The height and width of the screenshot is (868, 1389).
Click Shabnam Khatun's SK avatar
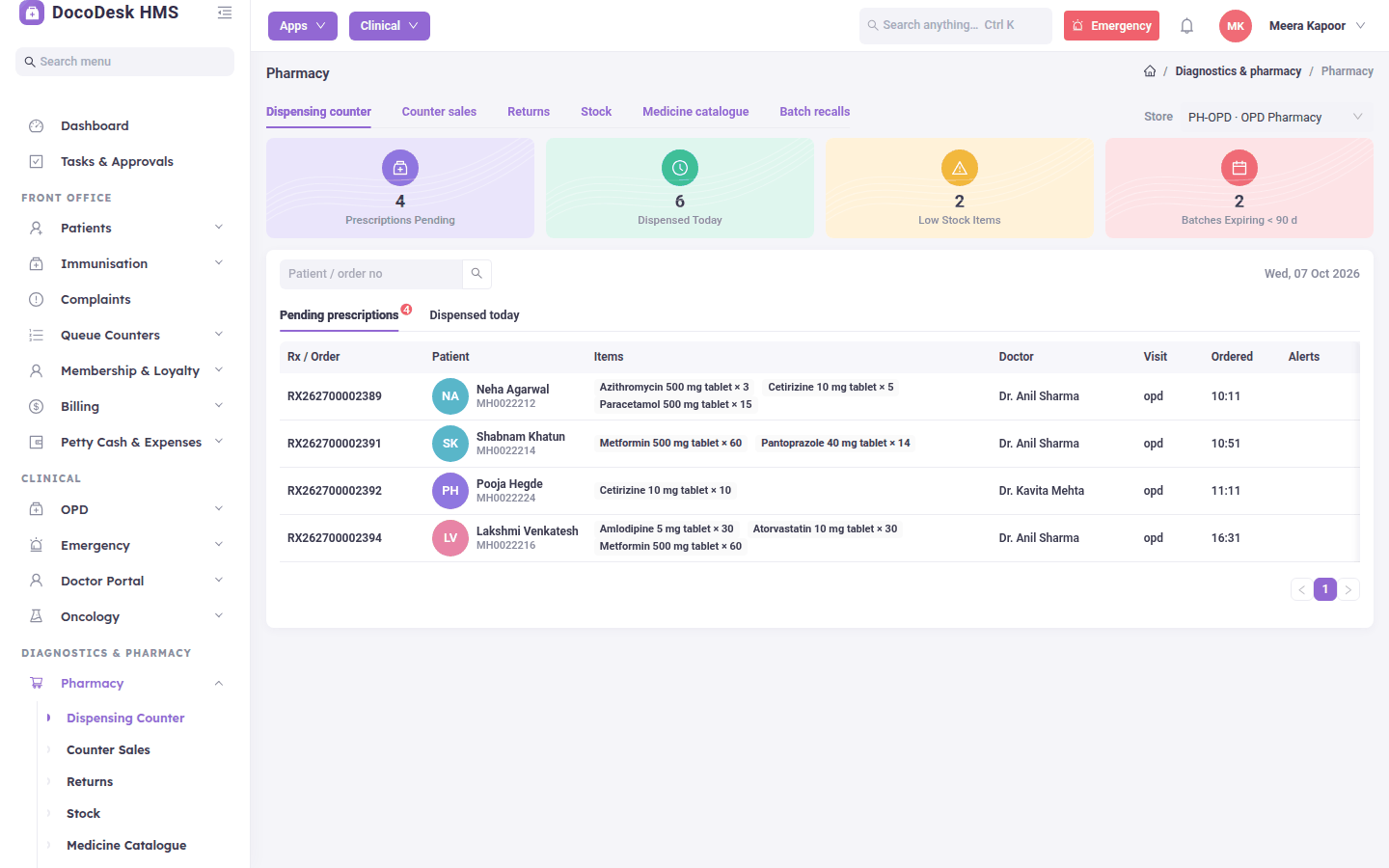tap(450, 444)
